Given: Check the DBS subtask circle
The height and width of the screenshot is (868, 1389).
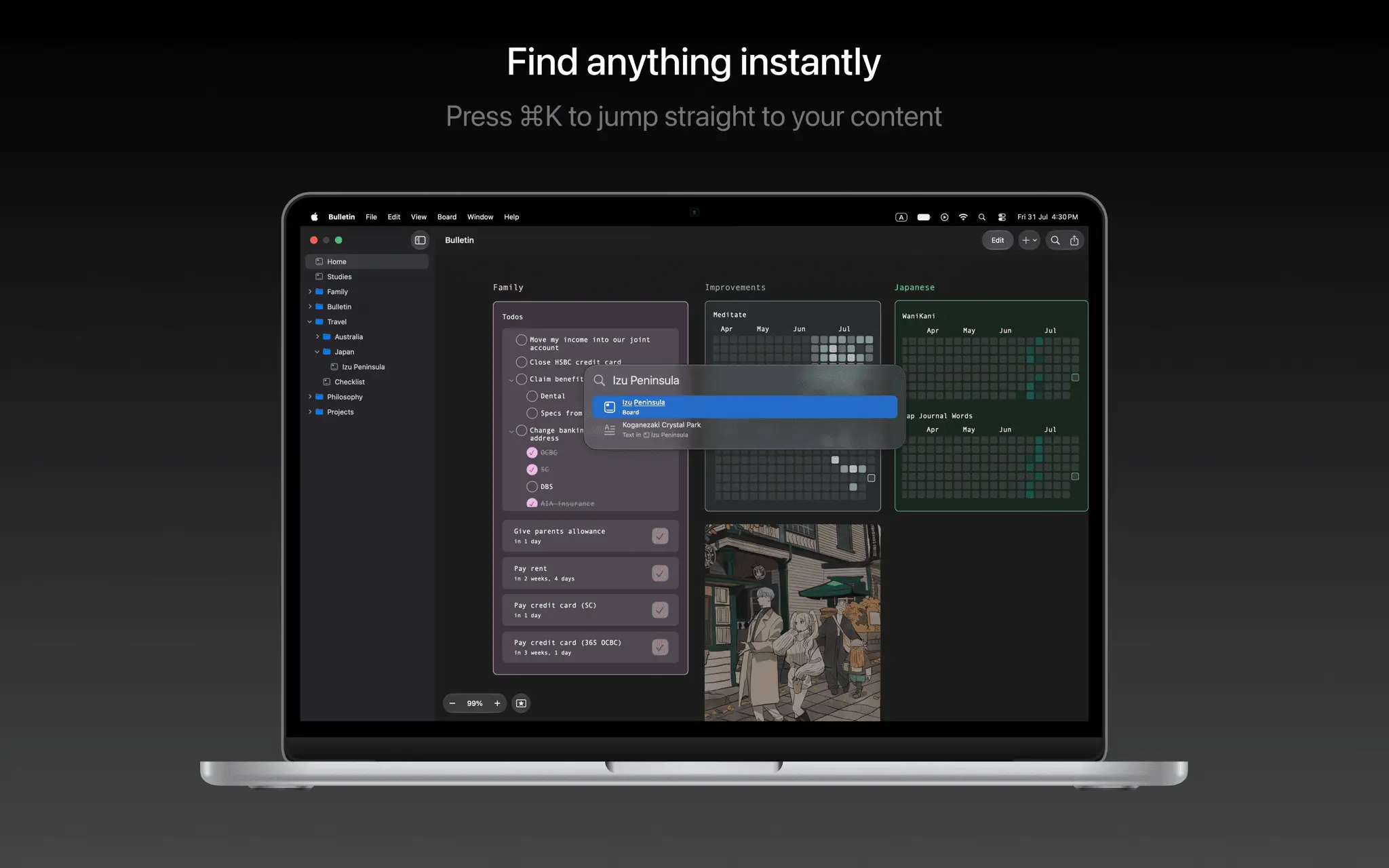Looking at the screenshot, I should tap(532, 486).
